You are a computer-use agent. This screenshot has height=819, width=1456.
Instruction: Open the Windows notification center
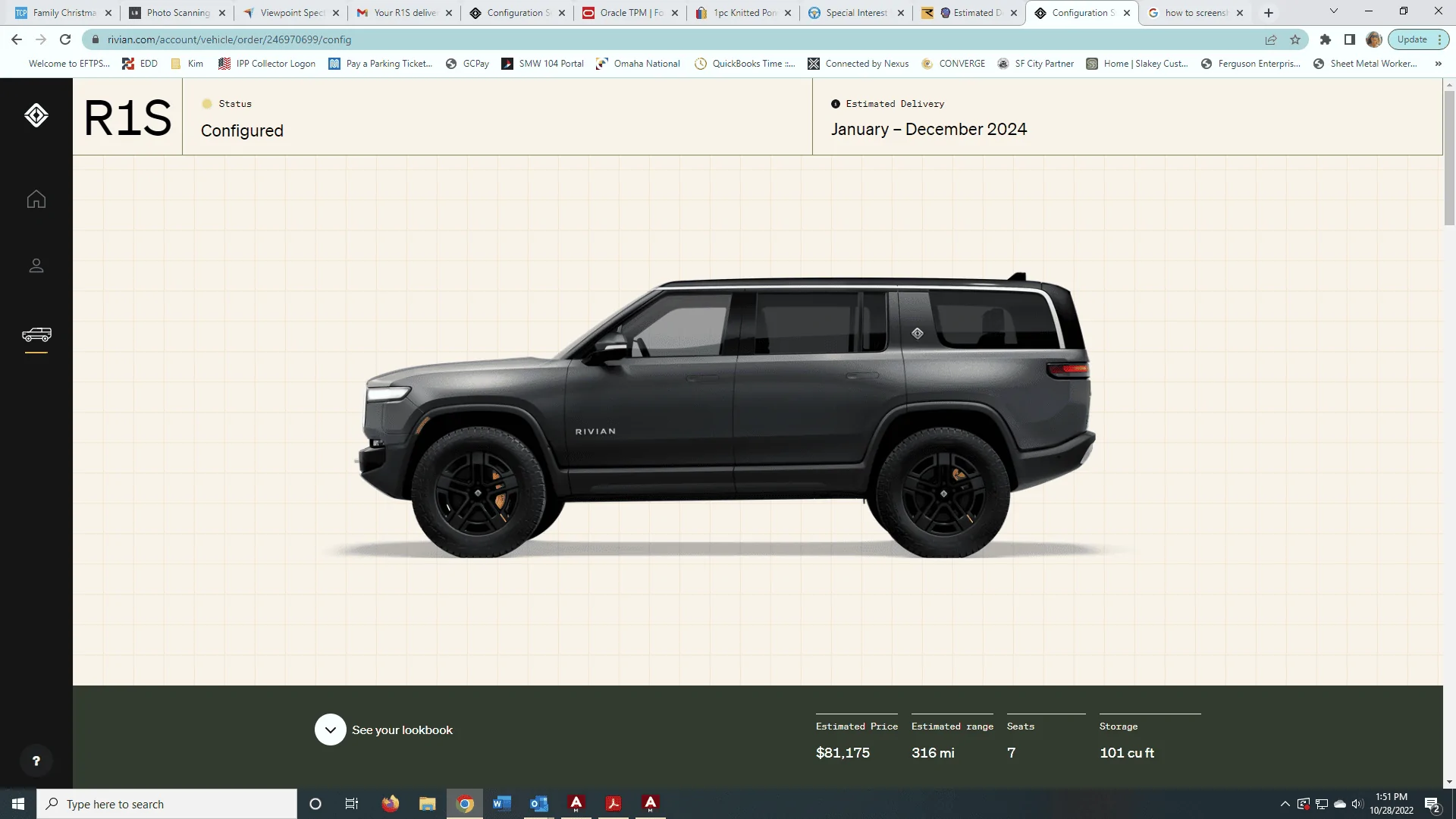(1432, 805)
